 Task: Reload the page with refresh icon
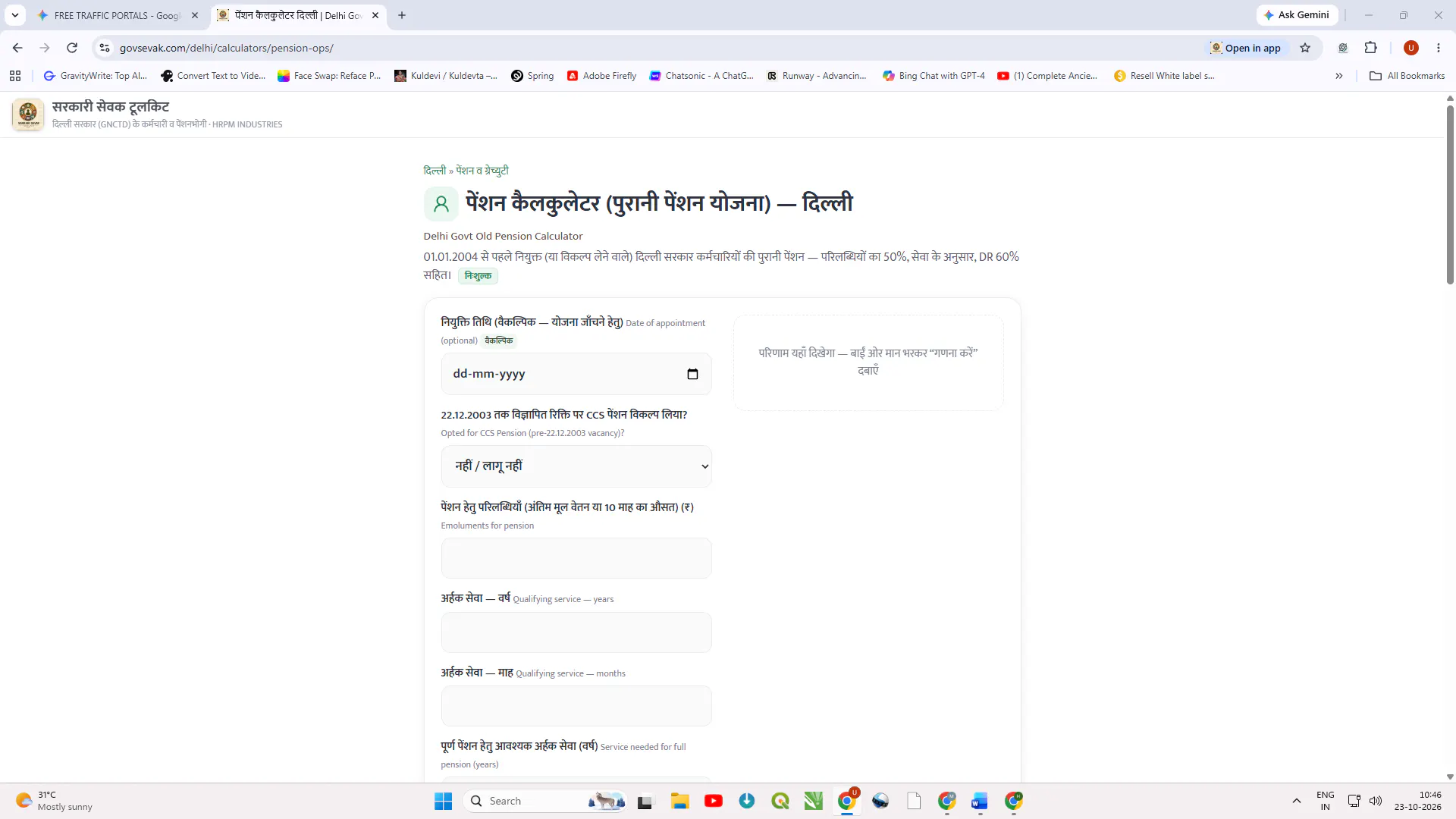(x=72, y=48)
